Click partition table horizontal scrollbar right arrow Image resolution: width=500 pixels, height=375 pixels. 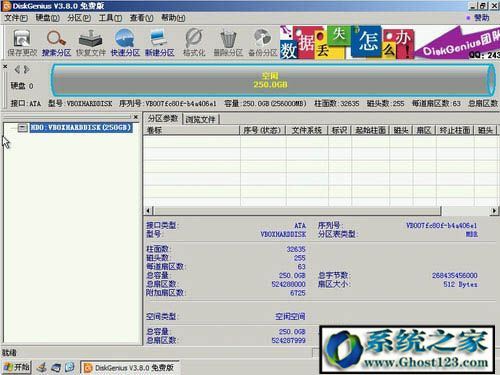pyautogui.click(x=494, y=211)
